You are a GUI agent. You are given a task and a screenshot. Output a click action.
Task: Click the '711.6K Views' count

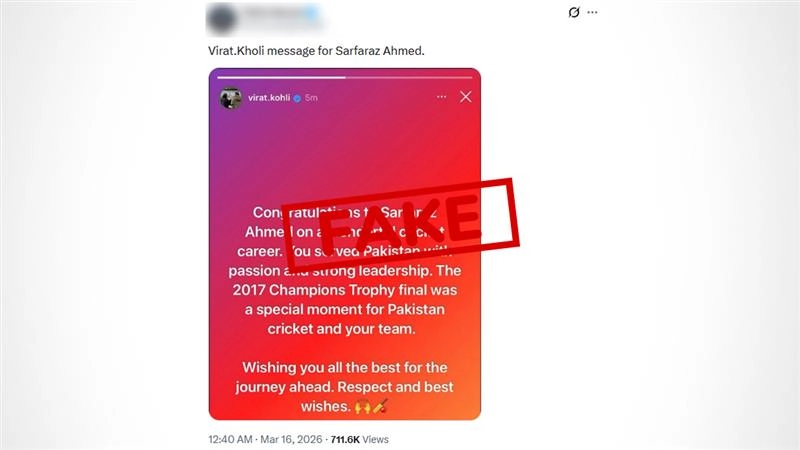pos(360,439)
